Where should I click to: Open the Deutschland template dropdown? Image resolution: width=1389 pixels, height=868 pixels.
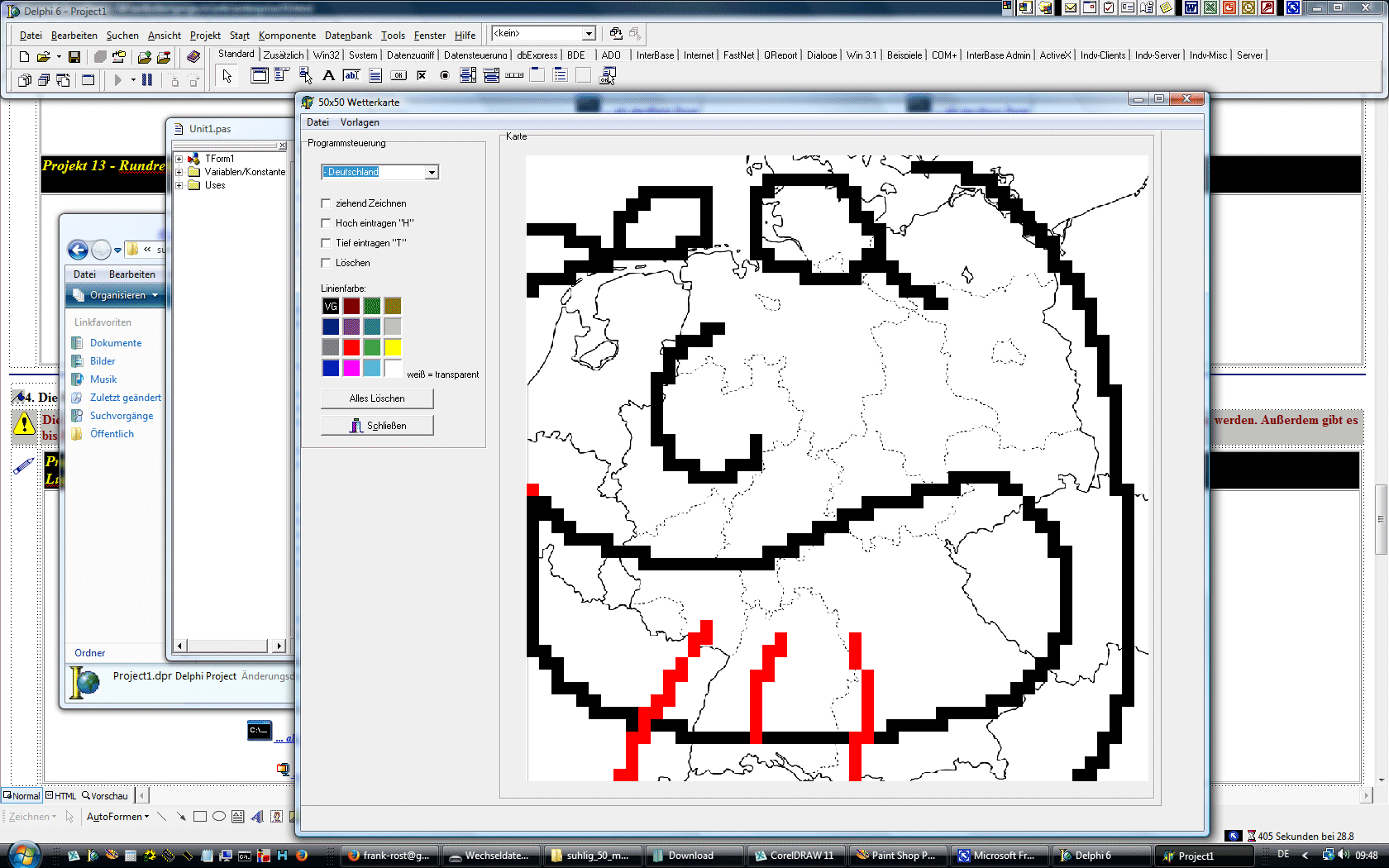tap(432, 172)
